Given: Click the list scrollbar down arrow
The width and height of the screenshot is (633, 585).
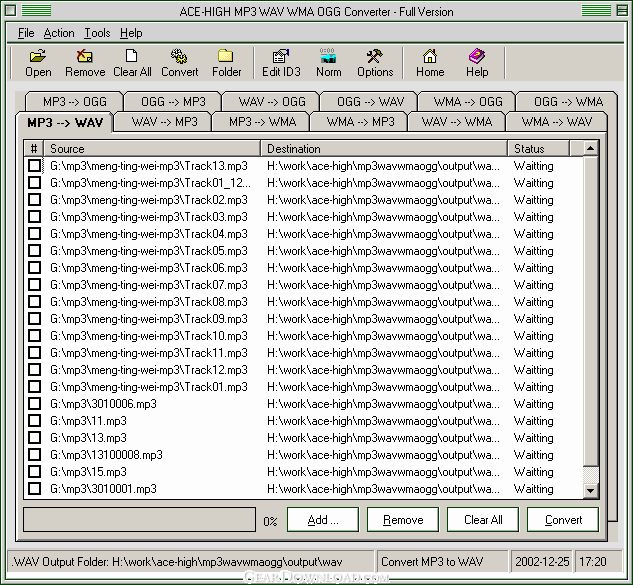Looking at the screenshot, I should (x=591, y=491).
